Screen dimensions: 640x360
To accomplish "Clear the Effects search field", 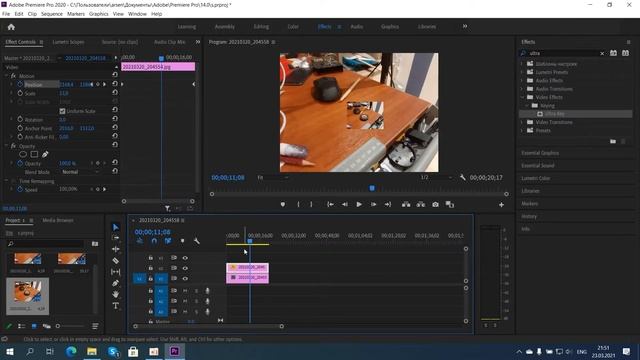I will pyautogui.click(x=602, y=53).
